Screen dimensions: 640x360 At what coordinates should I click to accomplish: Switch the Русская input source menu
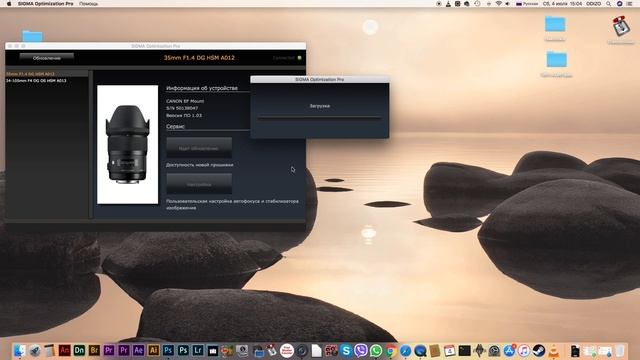pyautogui.click(x=527, y=3)
